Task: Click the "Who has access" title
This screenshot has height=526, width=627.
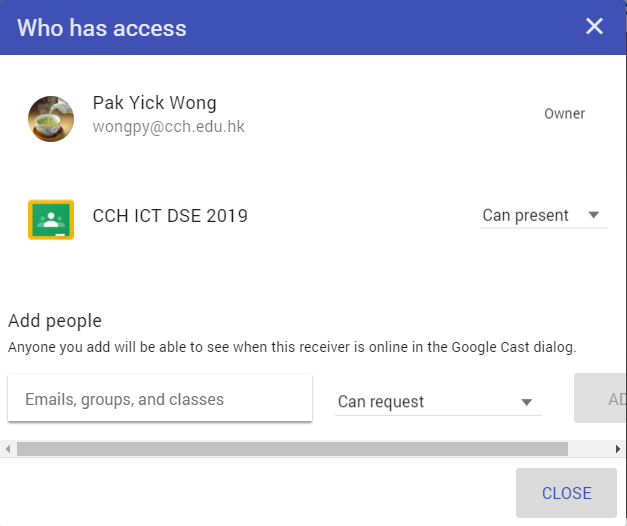Action: (x=102, y=27)
